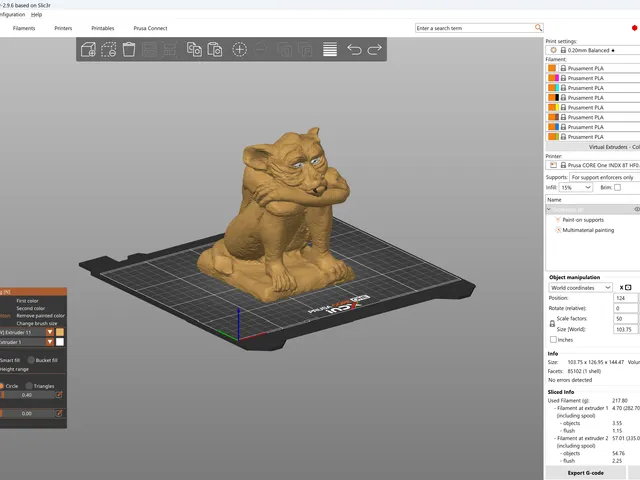Select Multimaterial painting in the object list
Viewport: 640px width, 480px height.
pyautogui.click(x=588, y=230)
